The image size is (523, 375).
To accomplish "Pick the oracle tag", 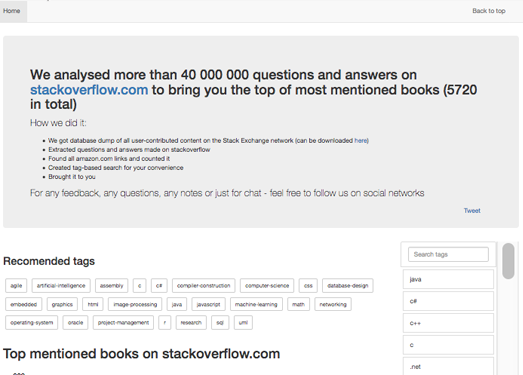I will pos(75,323).
